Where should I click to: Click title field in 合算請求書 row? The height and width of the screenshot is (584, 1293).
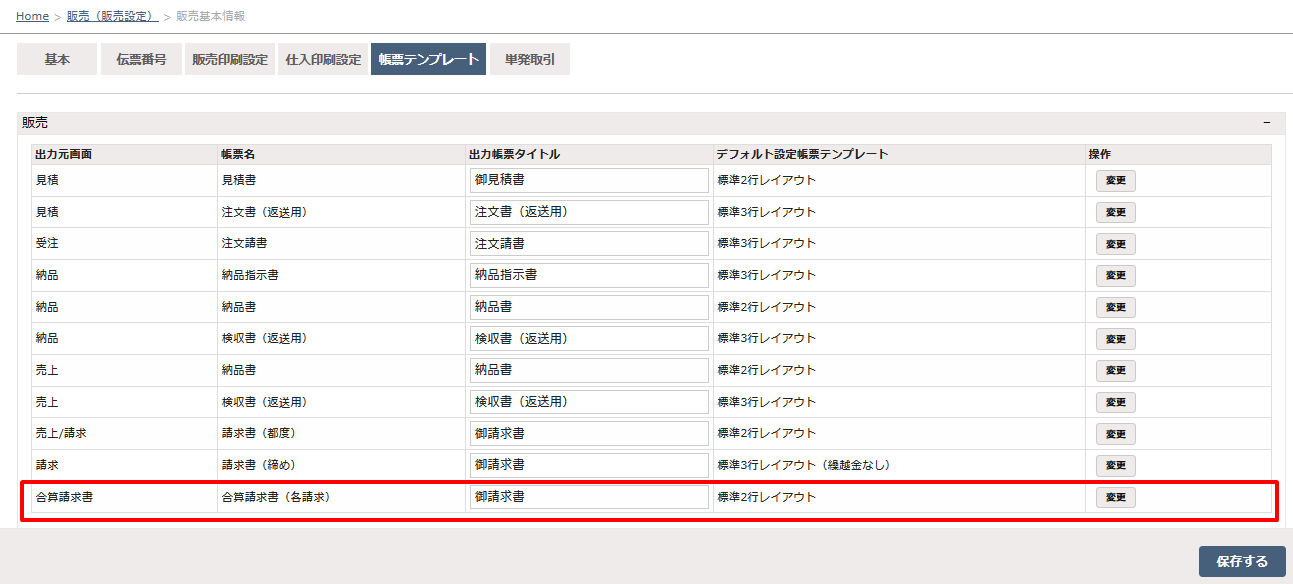[x=589, y=497]
